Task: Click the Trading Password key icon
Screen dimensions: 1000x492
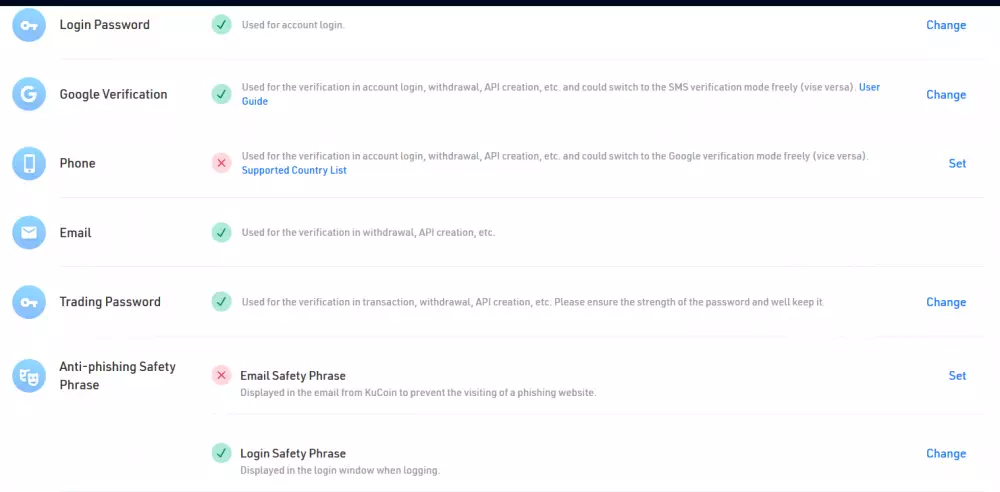Action: coord(29,301)
